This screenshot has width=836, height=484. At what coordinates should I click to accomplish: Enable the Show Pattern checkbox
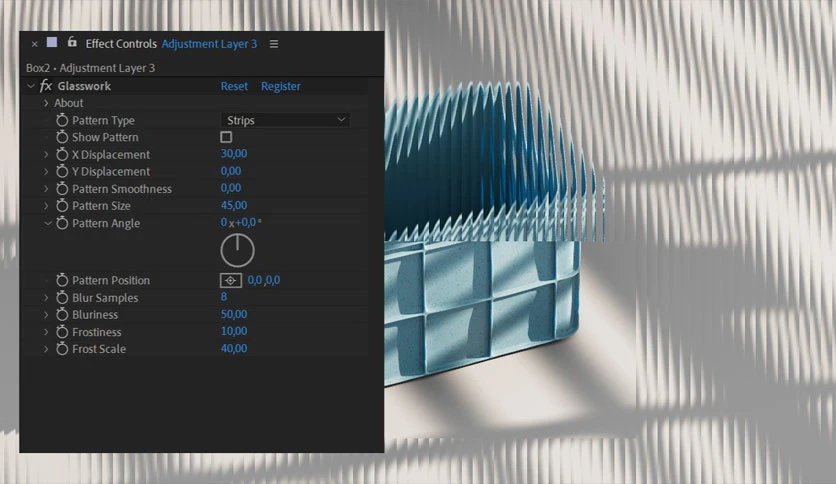click(x=226, y=138)
